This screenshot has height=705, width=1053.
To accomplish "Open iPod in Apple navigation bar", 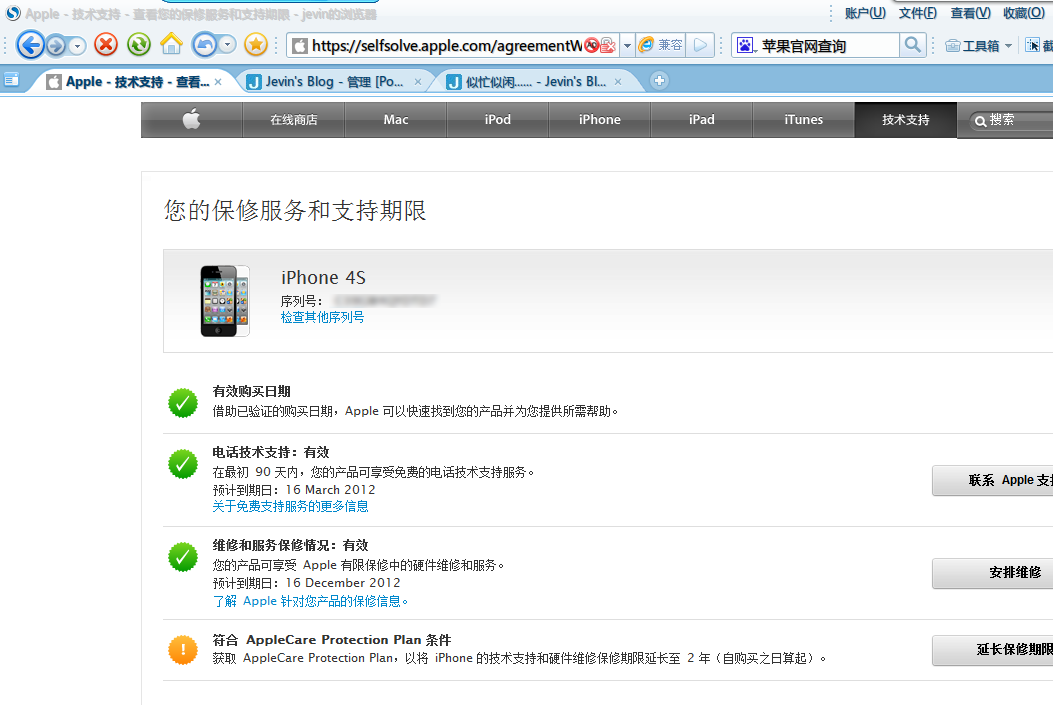I will coord(498,120).
